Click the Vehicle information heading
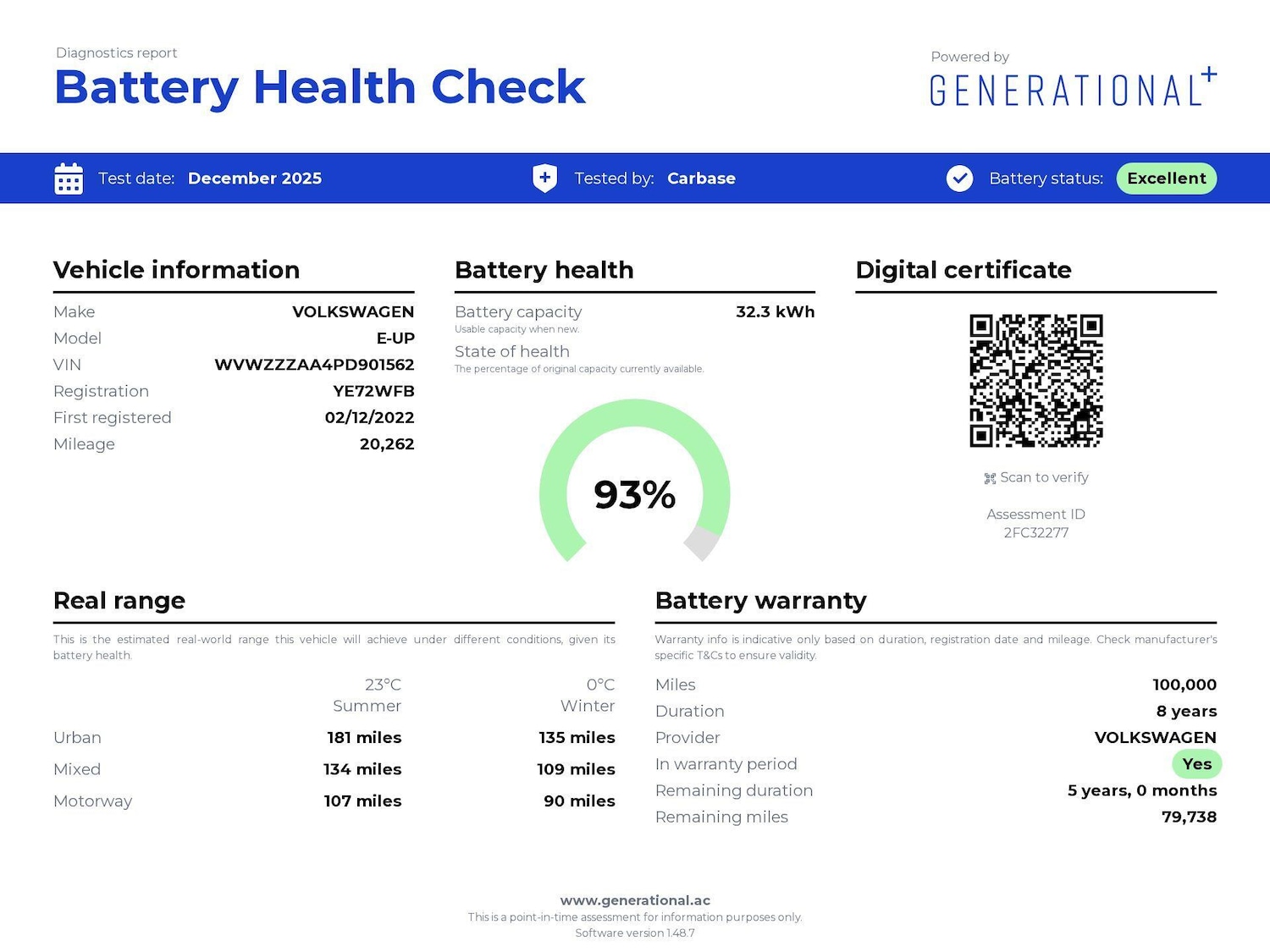Screen dimensions: 1270x952 [176, 270]
